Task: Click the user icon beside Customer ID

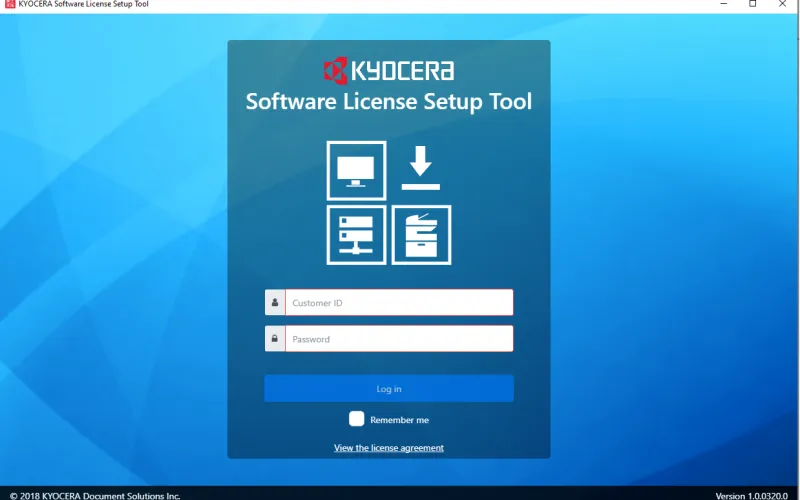Action: (x=274, y=302)
